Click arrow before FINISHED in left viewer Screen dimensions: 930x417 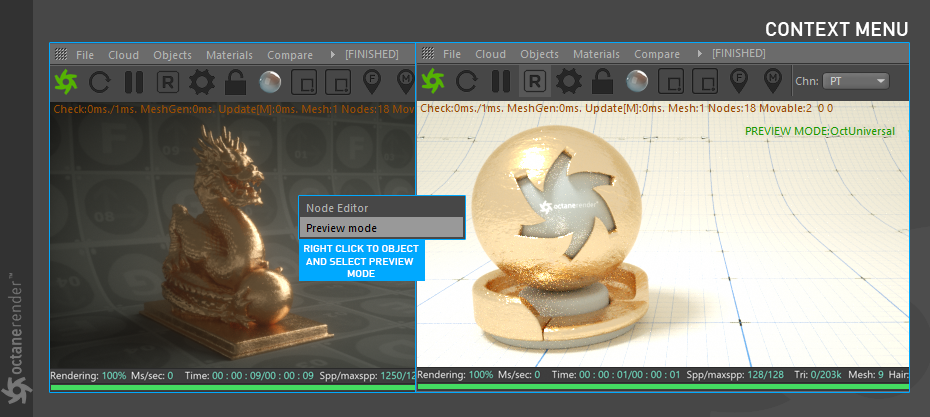tap(333, 55)
